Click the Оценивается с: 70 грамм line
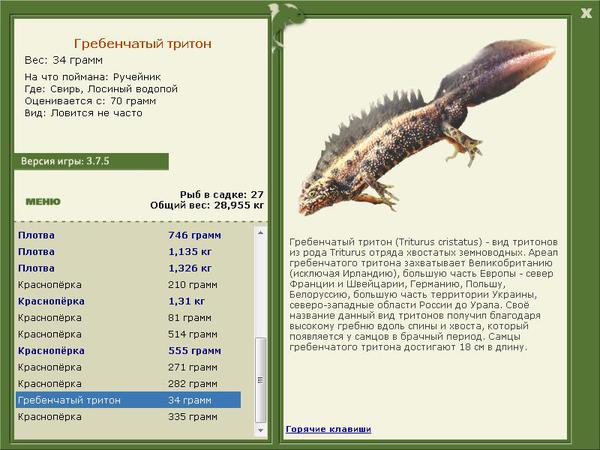The width and height of the screenshot is (600, 450). pyautogui.click(x=90, y=101)
